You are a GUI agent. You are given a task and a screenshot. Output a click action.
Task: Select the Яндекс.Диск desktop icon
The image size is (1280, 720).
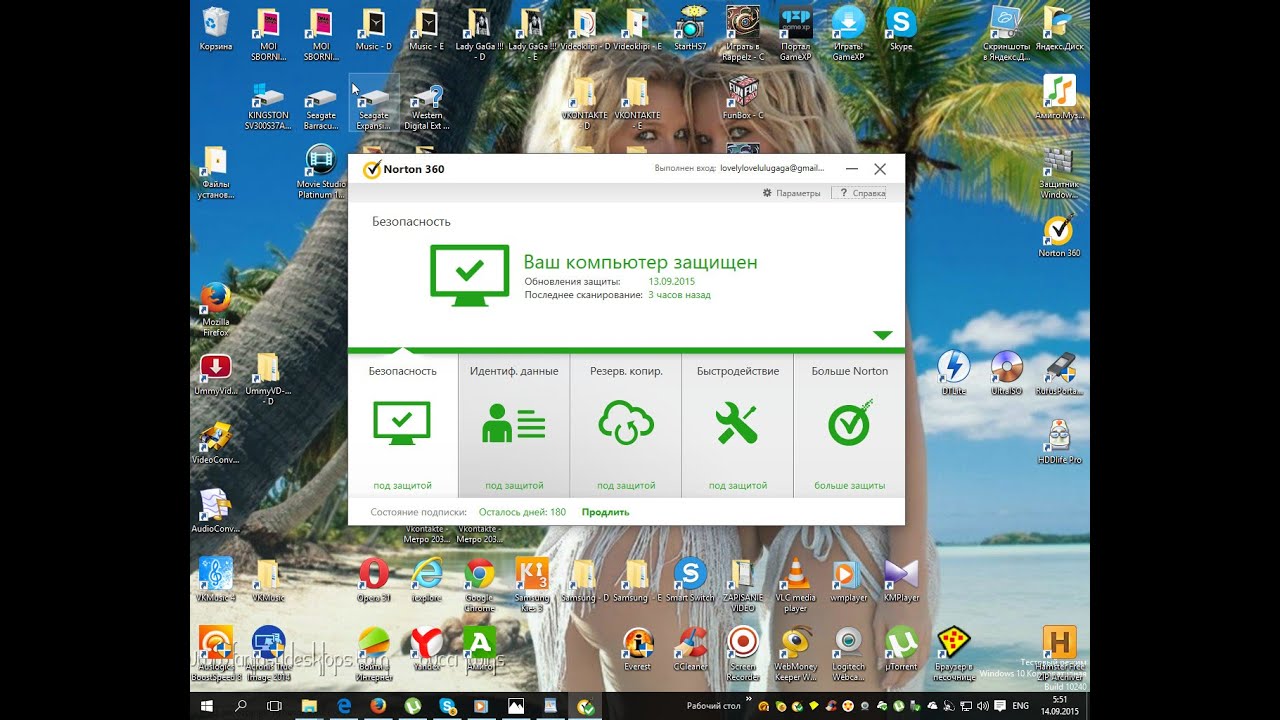pos(1058,30)
